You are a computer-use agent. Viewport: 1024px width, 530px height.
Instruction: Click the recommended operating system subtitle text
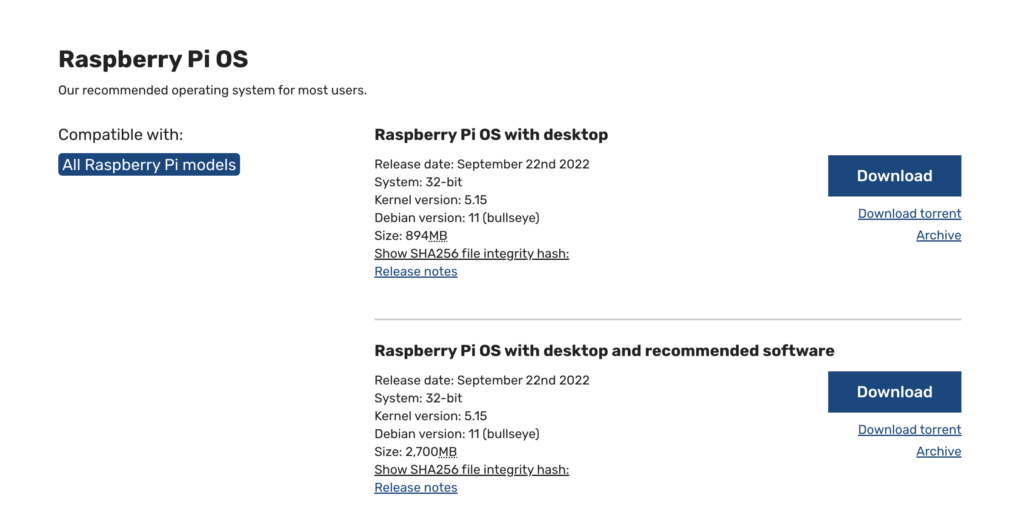[212, 91]
